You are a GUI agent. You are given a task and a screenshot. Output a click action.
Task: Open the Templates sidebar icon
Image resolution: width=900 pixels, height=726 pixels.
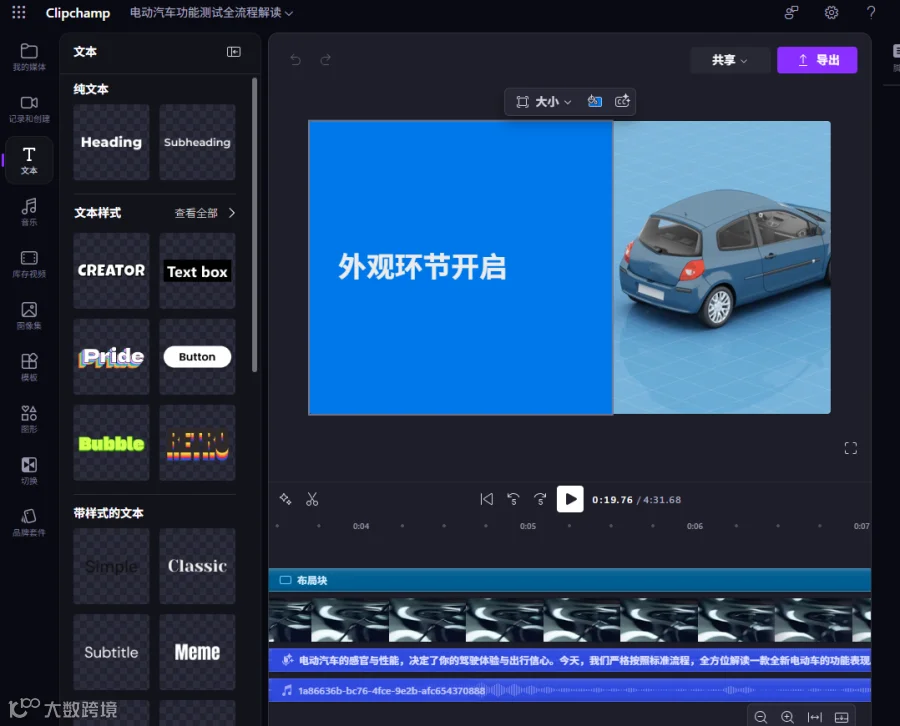coord(29,367)
